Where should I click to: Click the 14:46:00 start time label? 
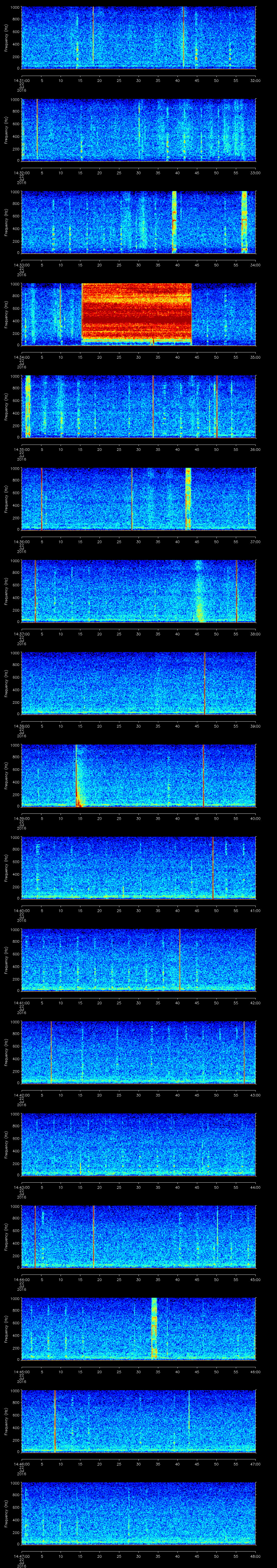click(21, 1464)
